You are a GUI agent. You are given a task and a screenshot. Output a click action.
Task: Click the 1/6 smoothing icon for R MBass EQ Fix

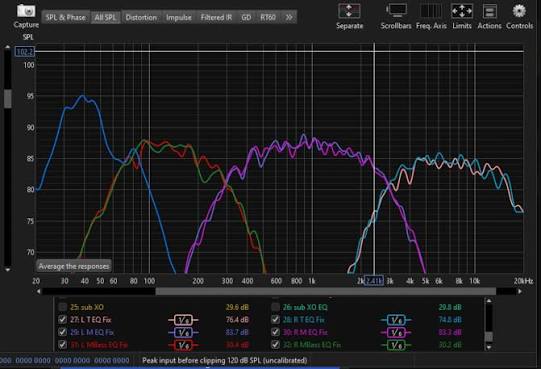tap(396, 345)
